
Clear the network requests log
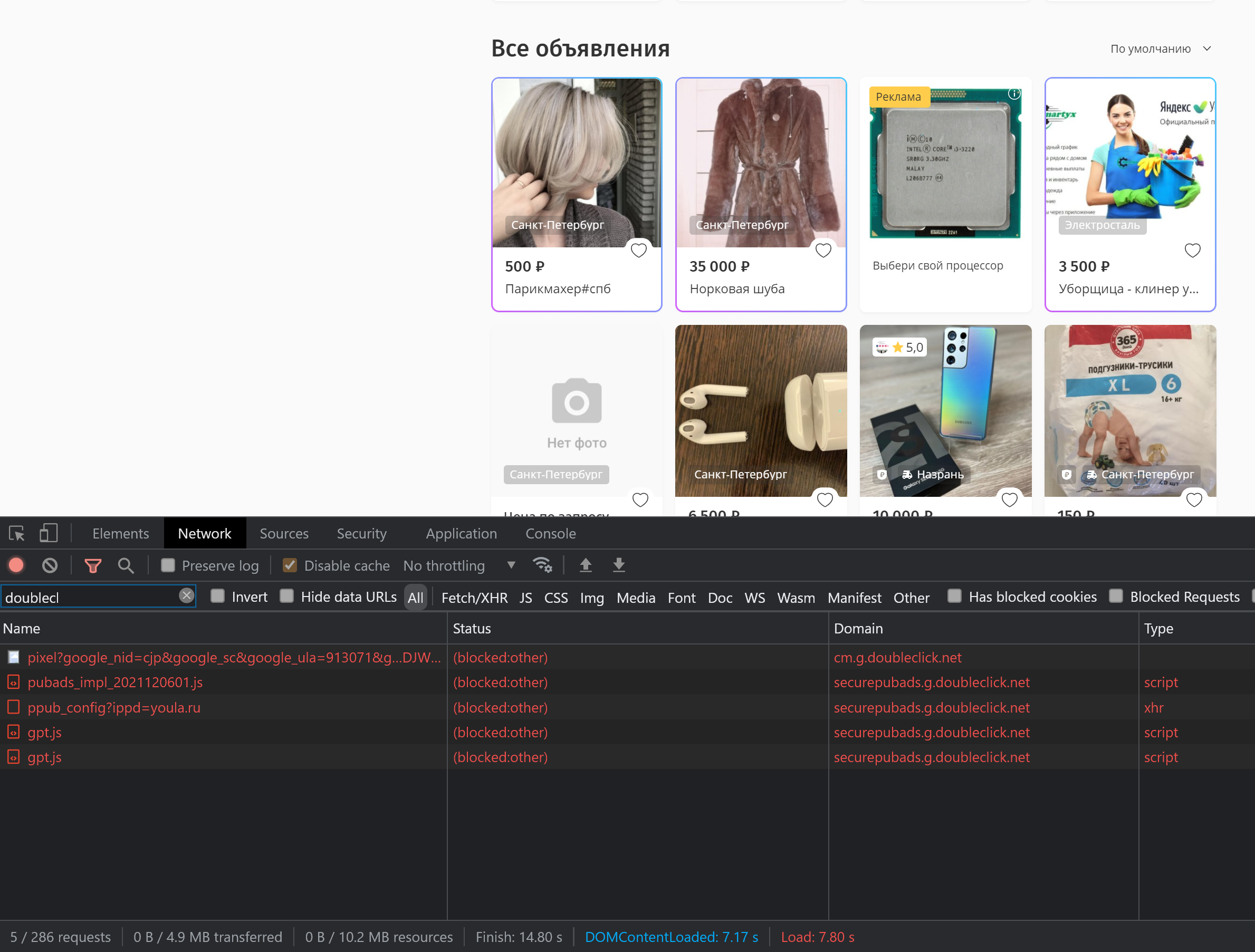[50, 565]
